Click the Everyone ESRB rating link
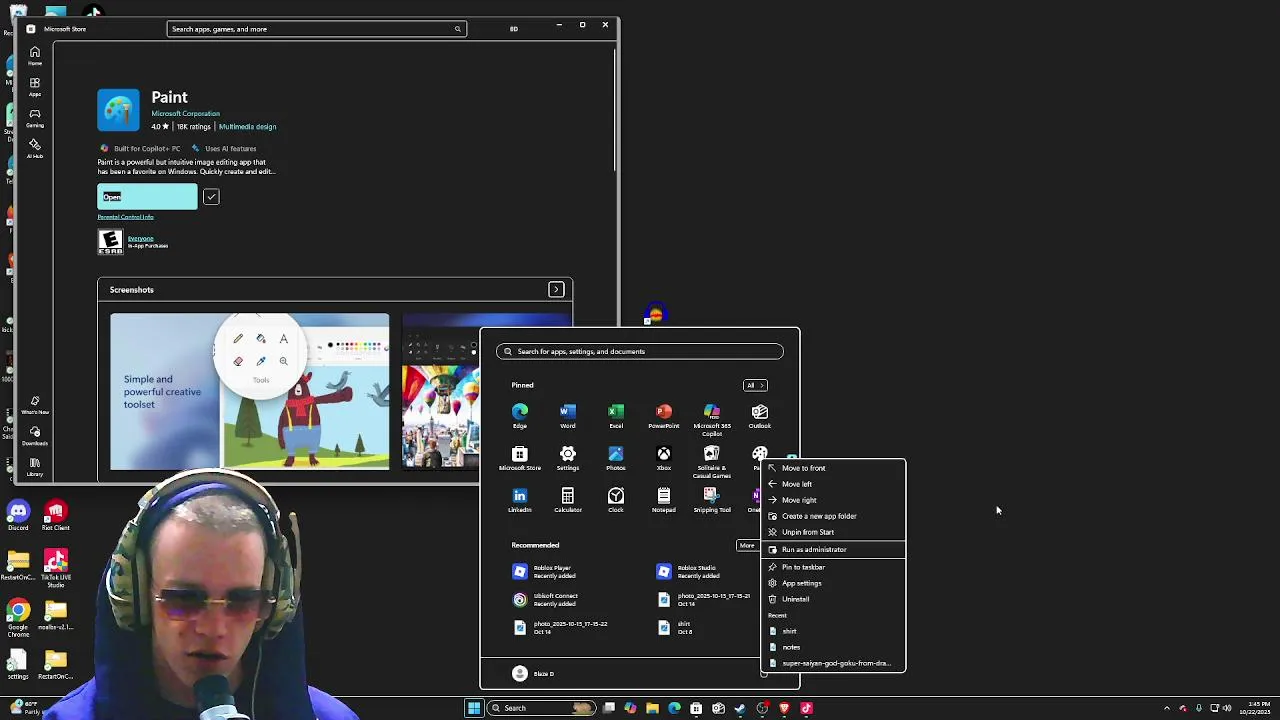The width and height of the screenshot is (1280, 720). coord(140,238)
